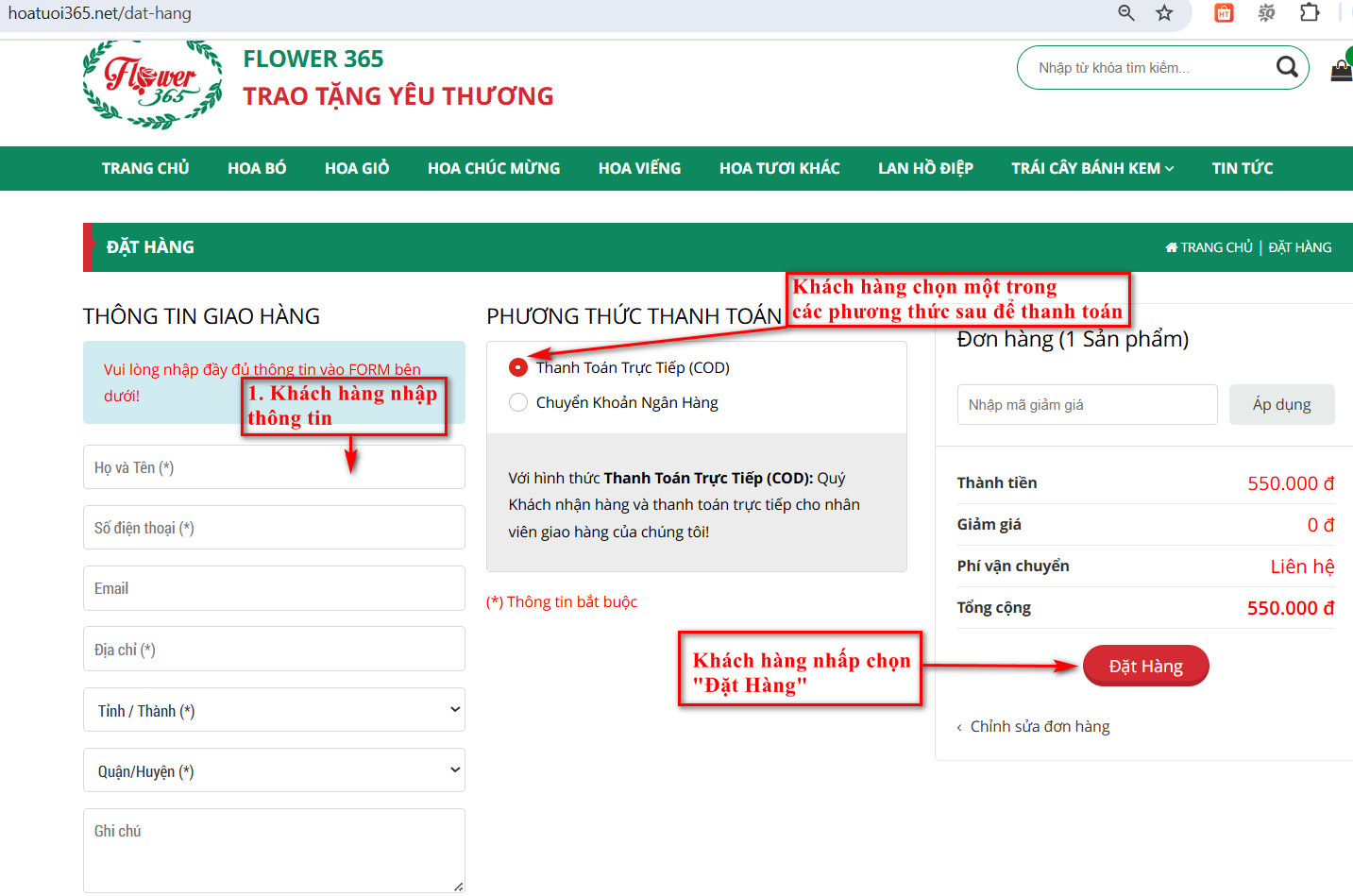Click Chỉnh sửa đơn hàng link
The height and width of the screenshot is (896, 1353).
[x=1040, y=726]
